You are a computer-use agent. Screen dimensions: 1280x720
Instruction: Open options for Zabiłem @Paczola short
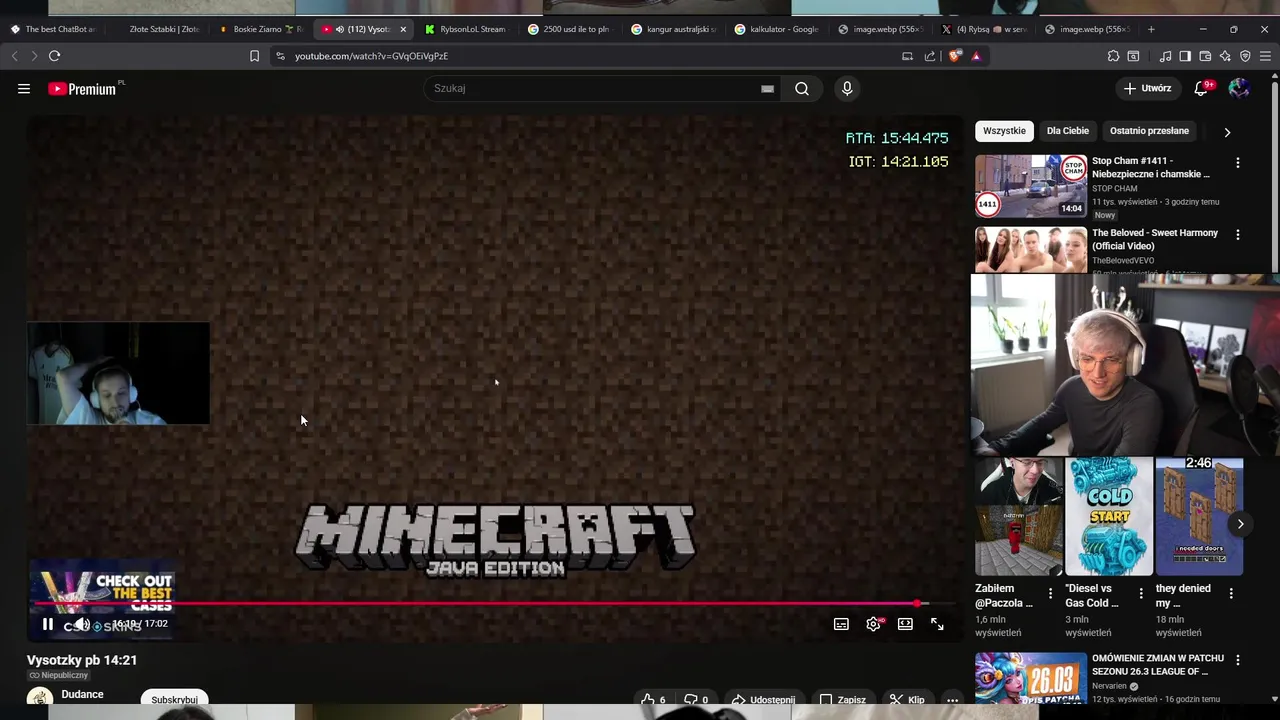tap(1050, 593)
